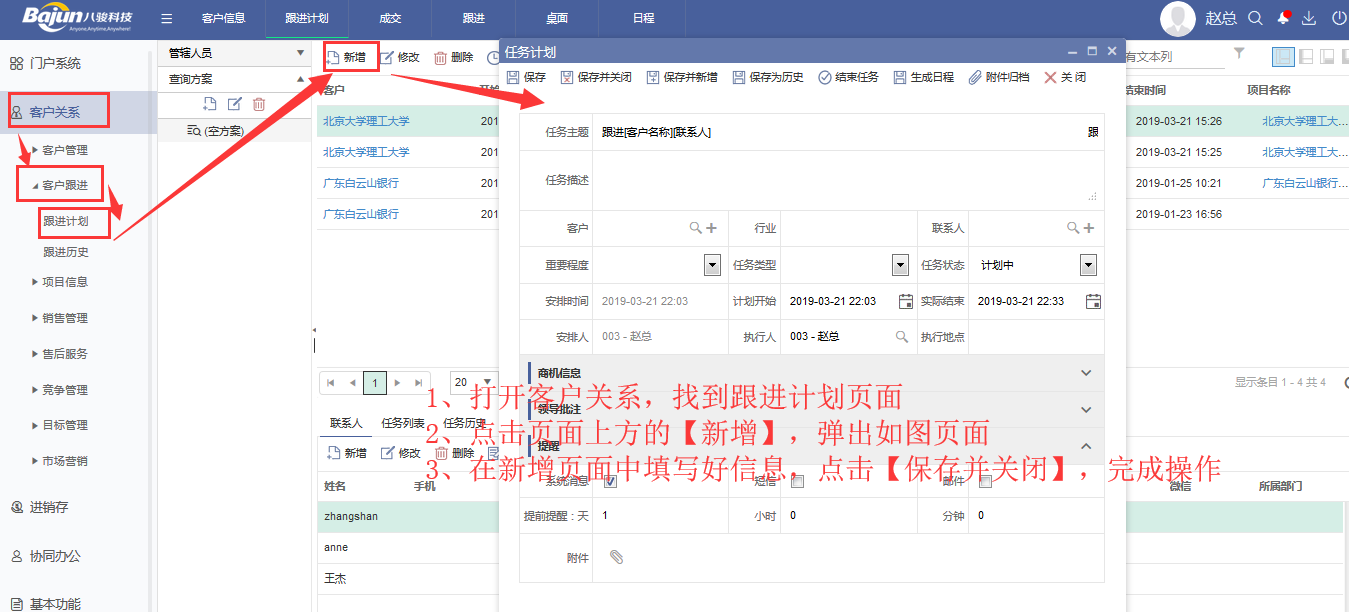Image resolution: width=1349 pixels, height=612 pixels.
Task: Click the notification bell icon
Action: pos(1283,18)
